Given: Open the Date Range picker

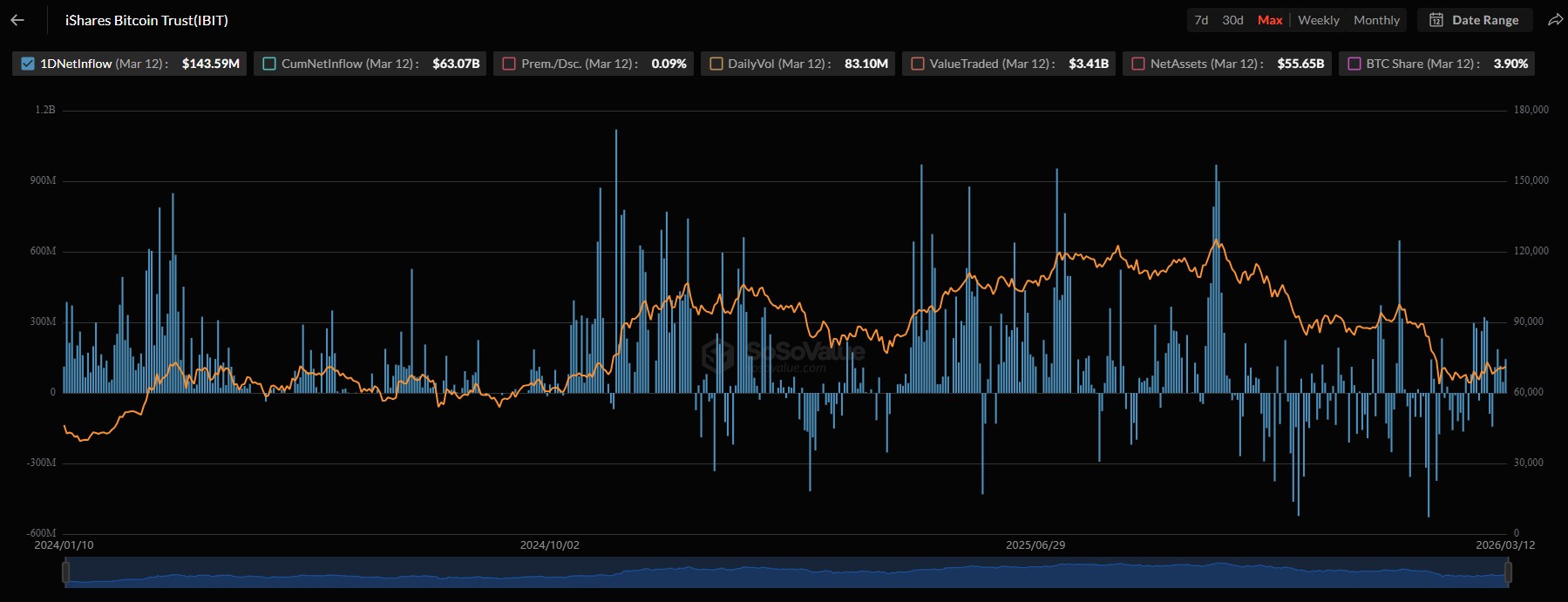Looking at the screenshot, I should tap(1484, 20).
